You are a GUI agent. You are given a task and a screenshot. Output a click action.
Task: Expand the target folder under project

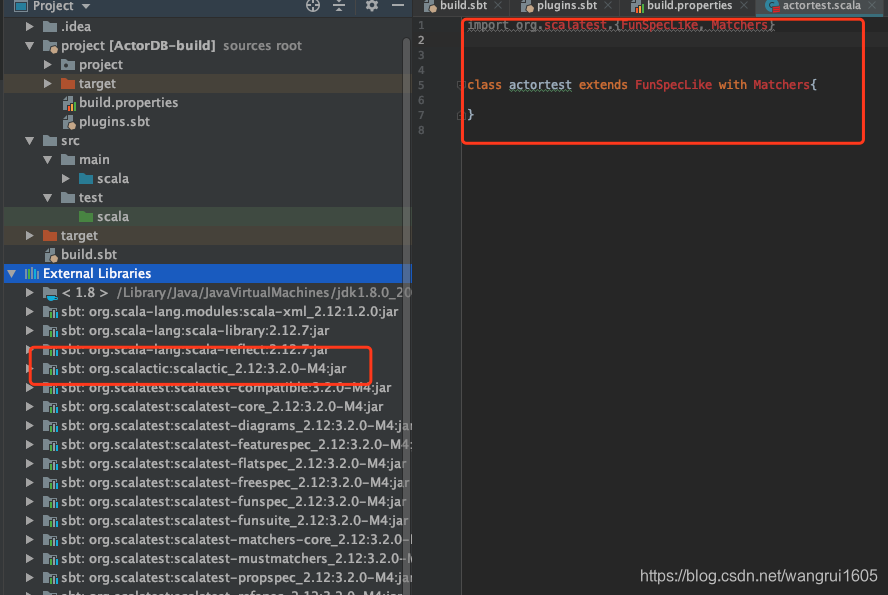pyautogui.click(x=48, y=84)
